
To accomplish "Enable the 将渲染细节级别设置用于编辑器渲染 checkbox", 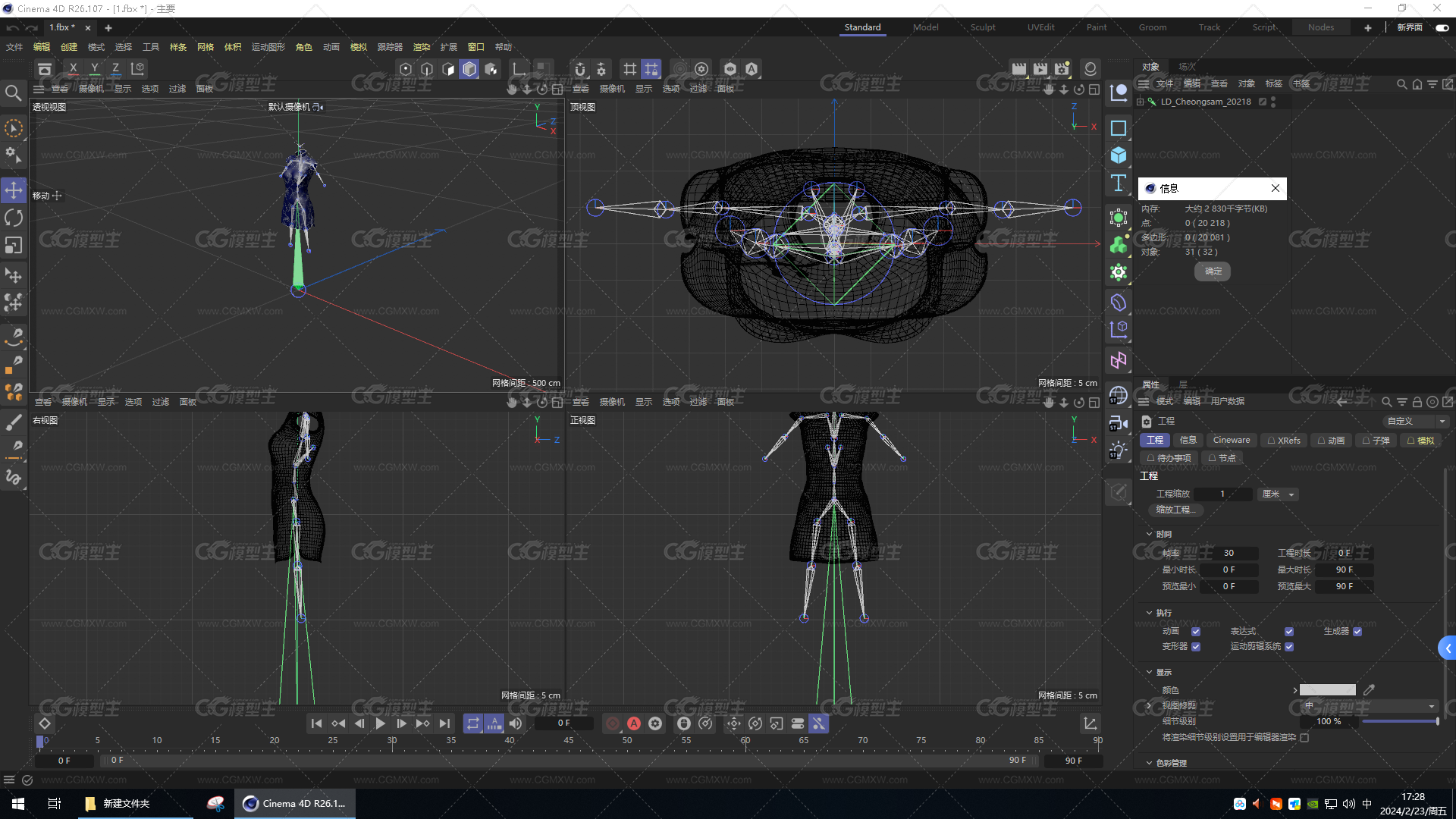I will (1304, 737).
